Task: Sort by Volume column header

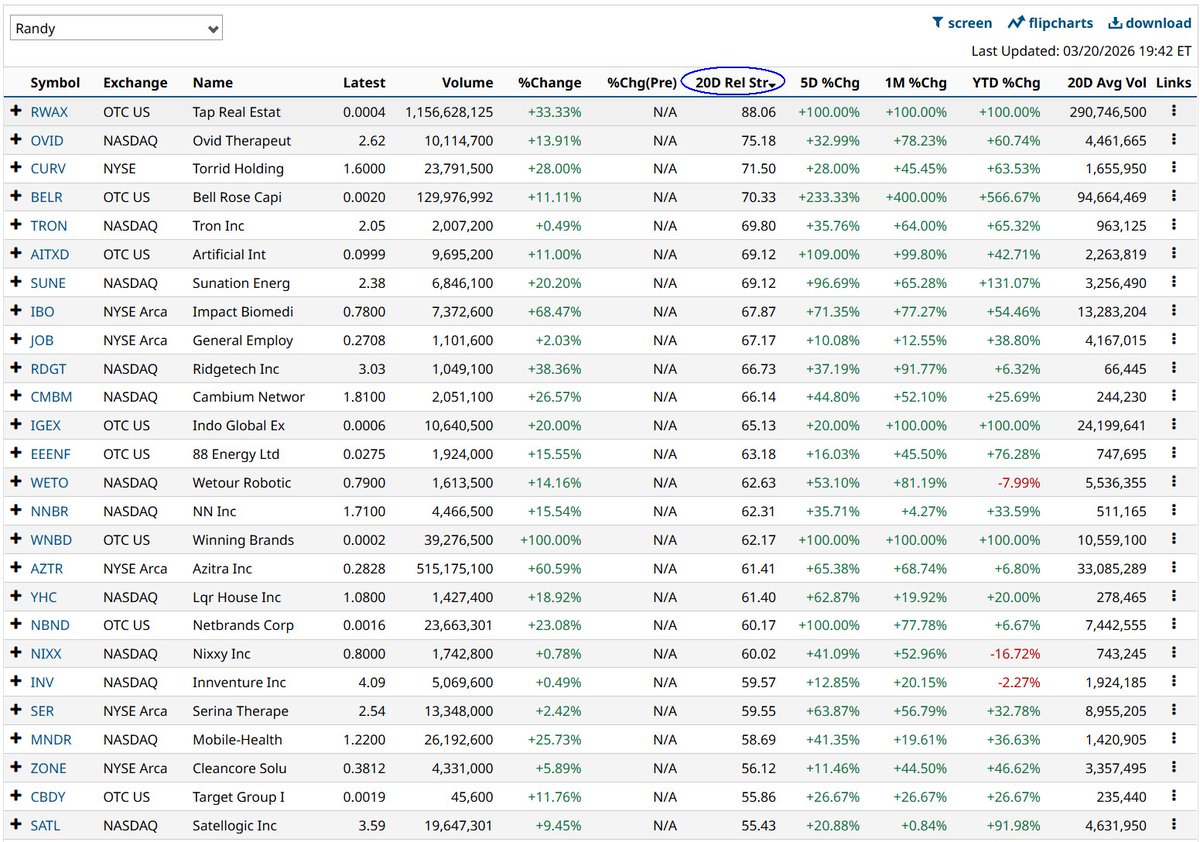Action: pyautogui.click(x=467, y=83)
